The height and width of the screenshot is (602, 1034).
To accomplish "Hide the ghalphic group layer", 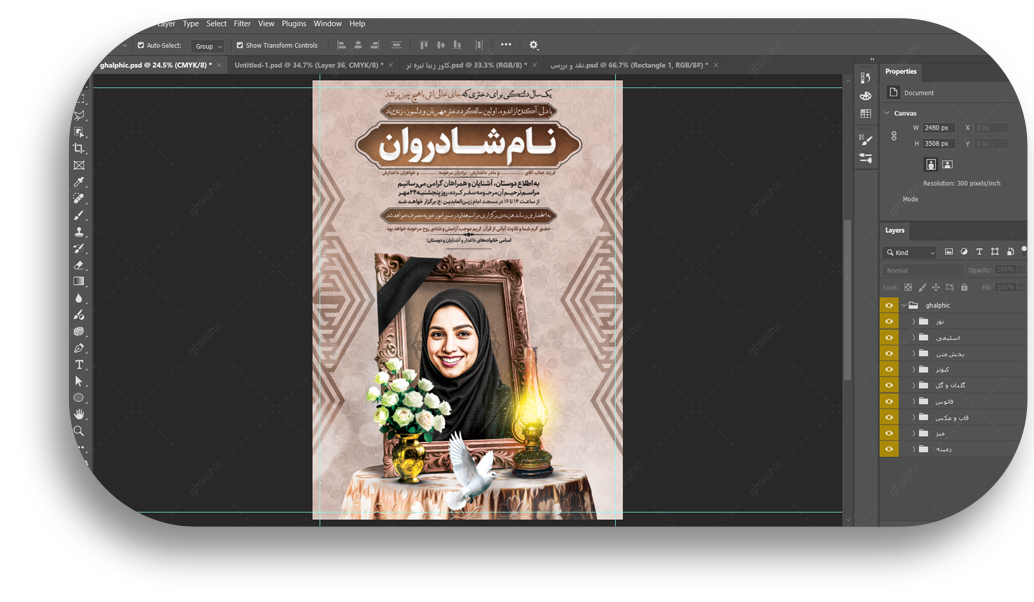I will click(889, 305).
